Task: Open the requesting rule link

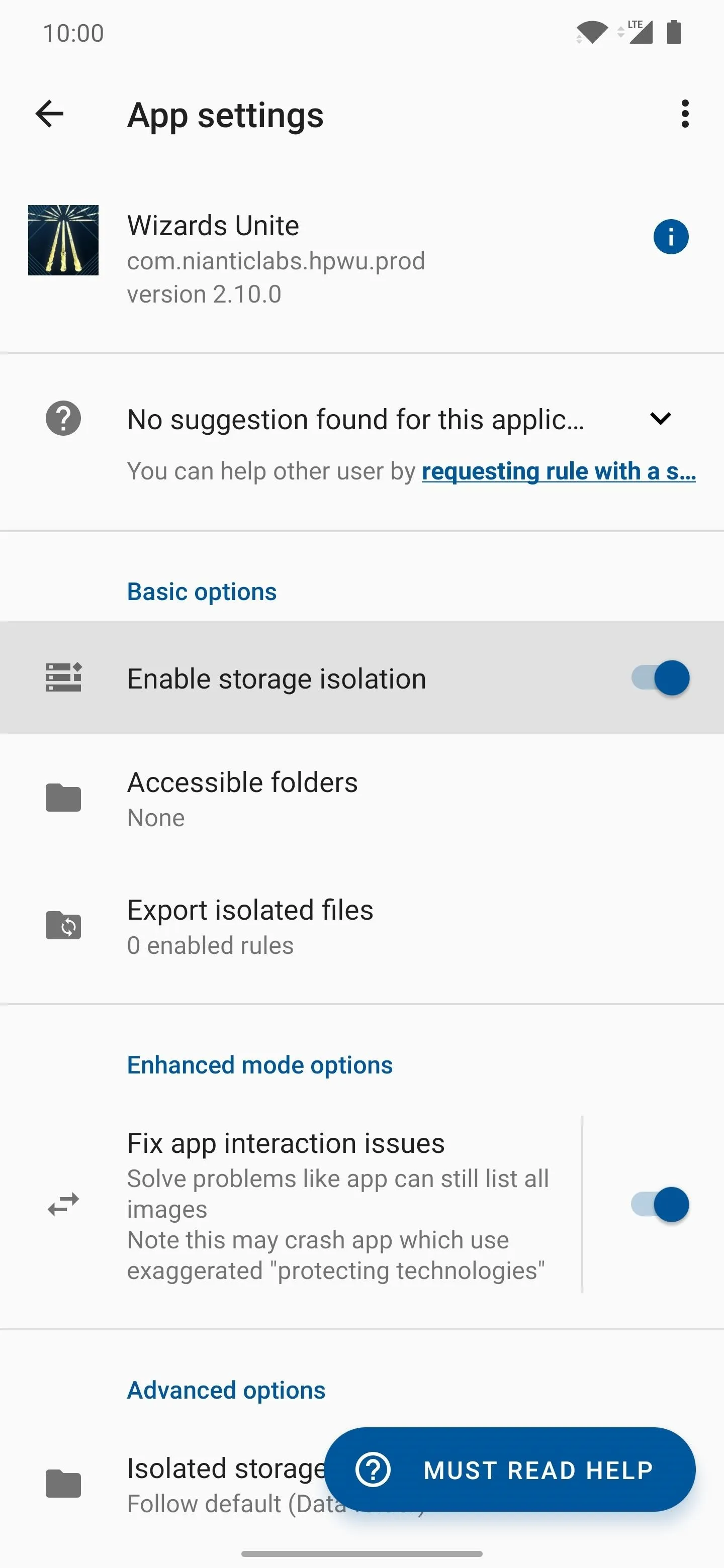Action: [559, 471]
